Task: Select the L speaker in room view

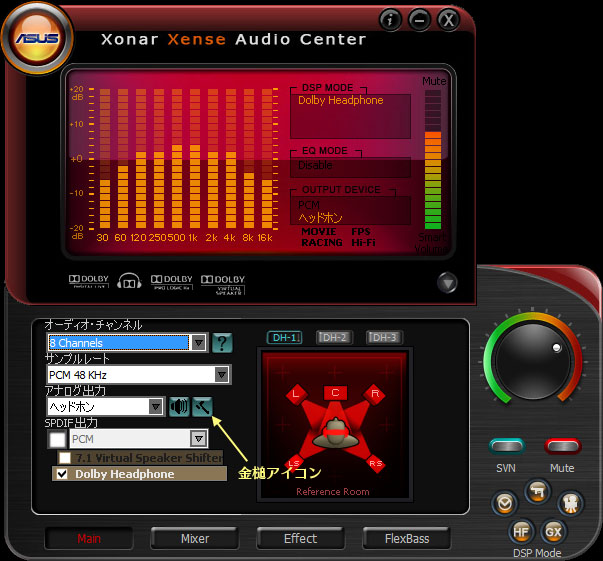Action: (296, 393)
